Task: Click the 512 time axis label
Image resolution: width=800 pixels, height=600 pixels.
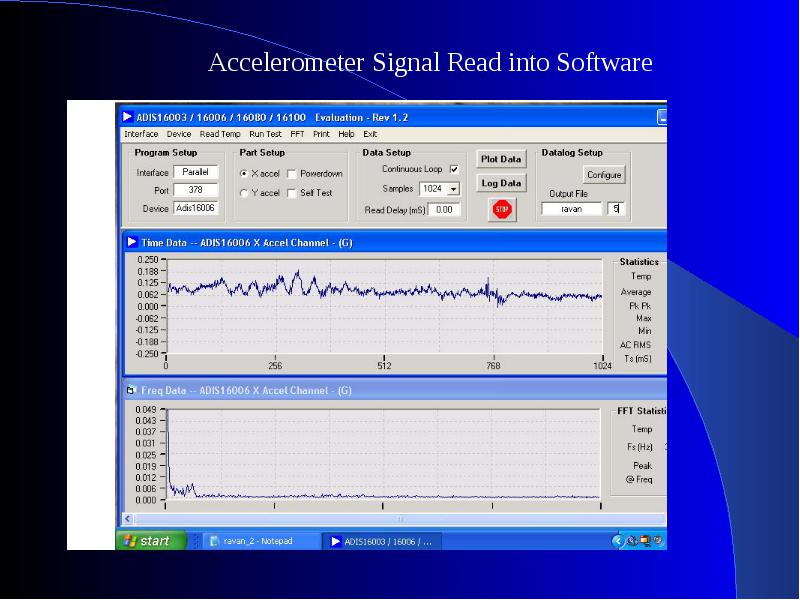Action: coord(384,366)
